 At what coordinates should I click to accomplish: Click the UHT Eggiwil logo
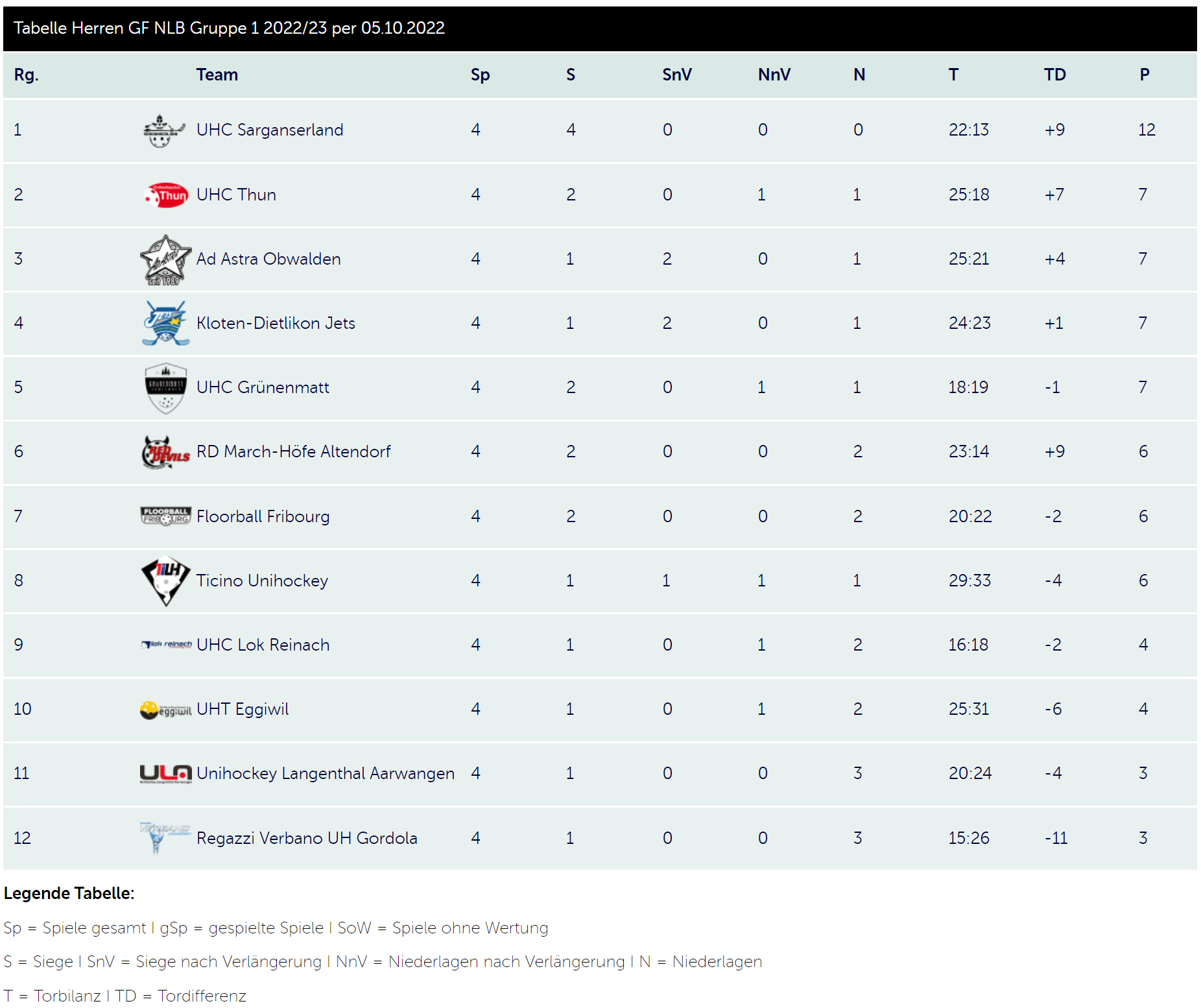(x=166, y=710)
